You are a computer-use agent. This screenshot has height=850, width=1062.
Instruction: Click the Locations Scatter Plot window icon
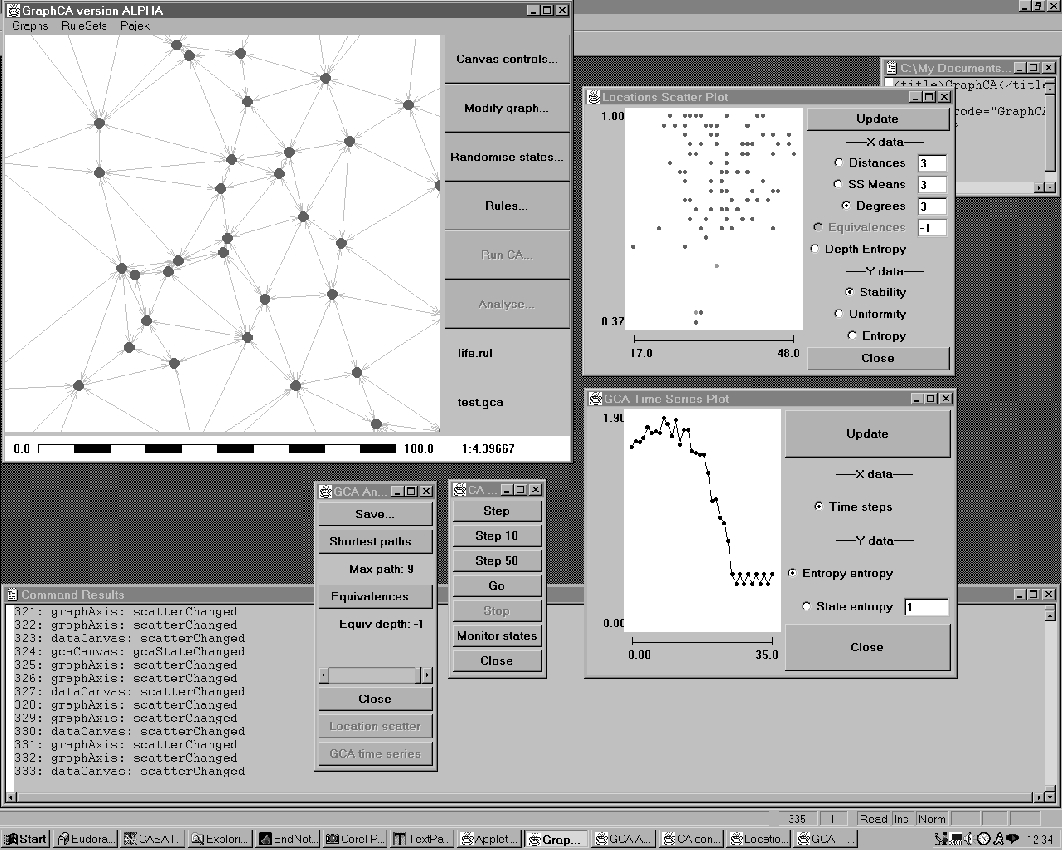(593, 97)
